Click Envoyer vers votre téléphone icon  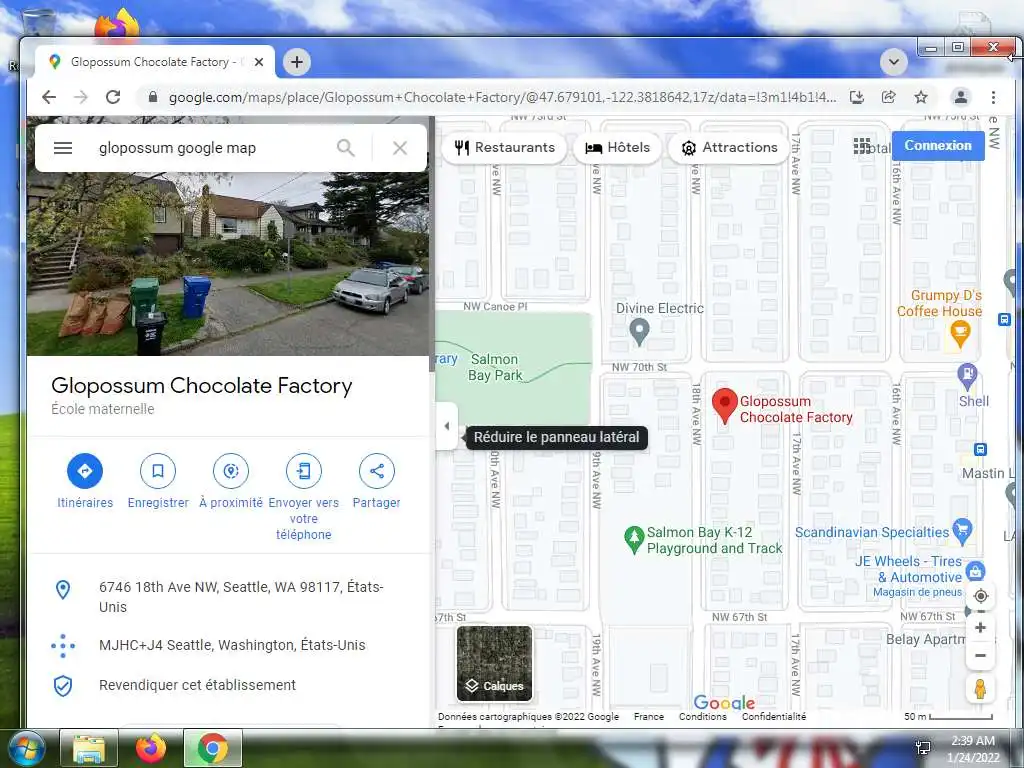[x=304, y=471]
